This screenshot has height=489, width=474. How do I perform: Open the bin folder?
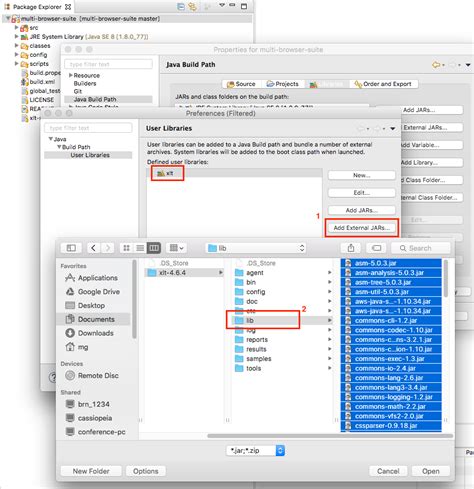(251, 282)
